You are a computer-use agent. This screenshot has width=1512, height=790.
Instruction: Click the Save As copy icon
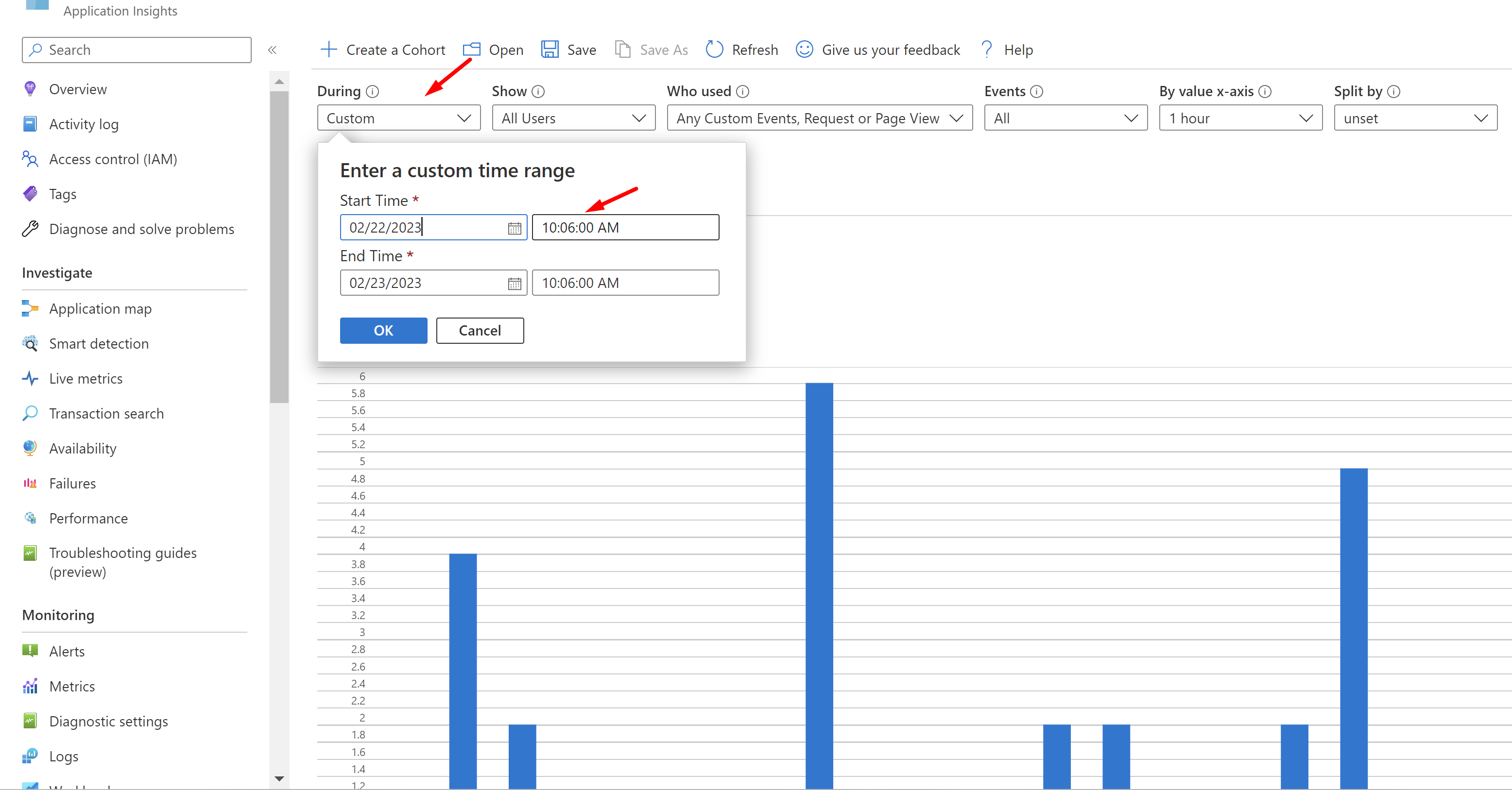(622, 49)
